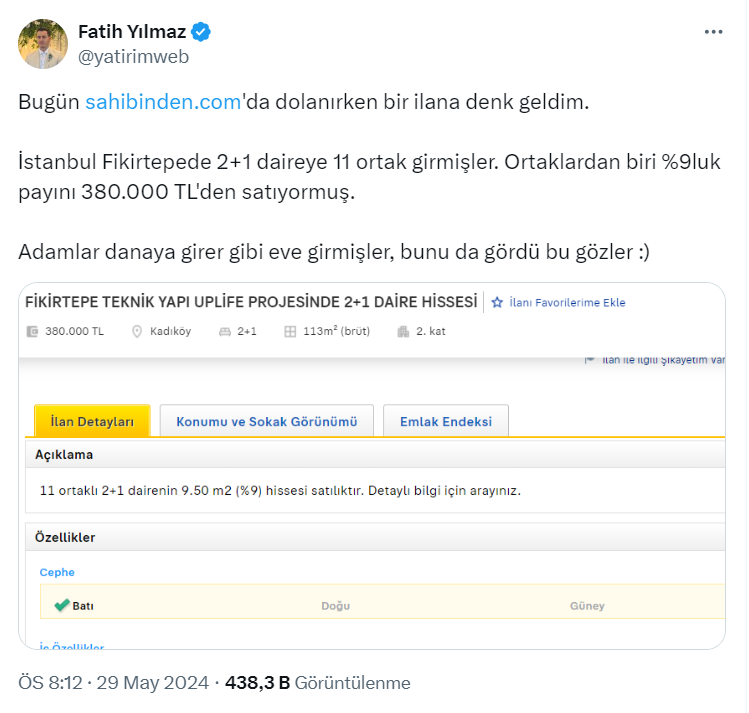The image size is (749, 713).
Task: Toggle the green Batı checkmark
Action: coord(62,605)
